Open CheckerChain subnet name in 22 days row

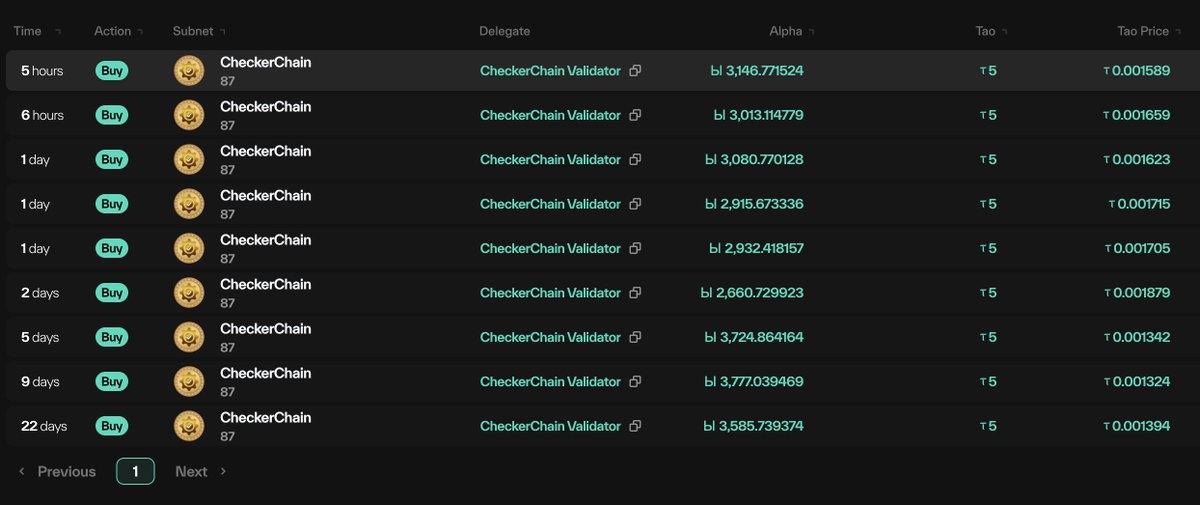click(266, 417)
